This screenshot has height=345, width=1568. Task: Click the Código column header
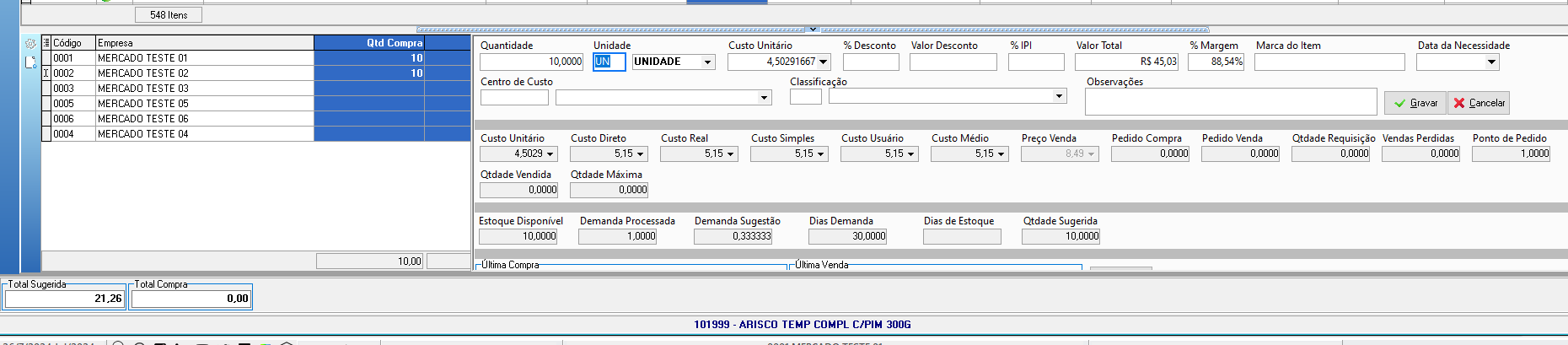click(73, 43)
